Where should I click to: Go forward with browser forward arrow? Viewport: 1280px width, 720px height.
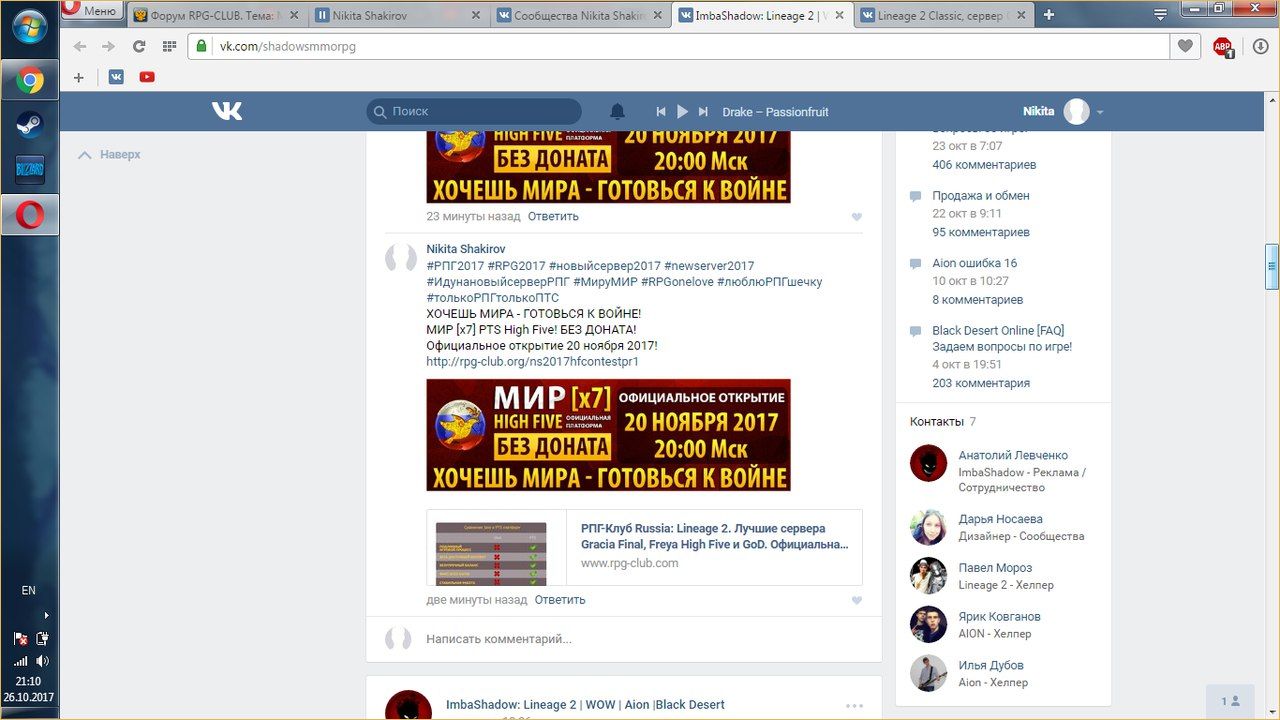click(109, 46)
